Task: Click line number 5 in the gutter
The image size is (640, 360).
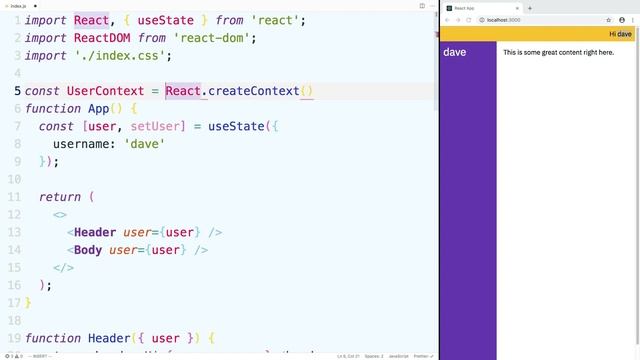Action: (17, 91)
